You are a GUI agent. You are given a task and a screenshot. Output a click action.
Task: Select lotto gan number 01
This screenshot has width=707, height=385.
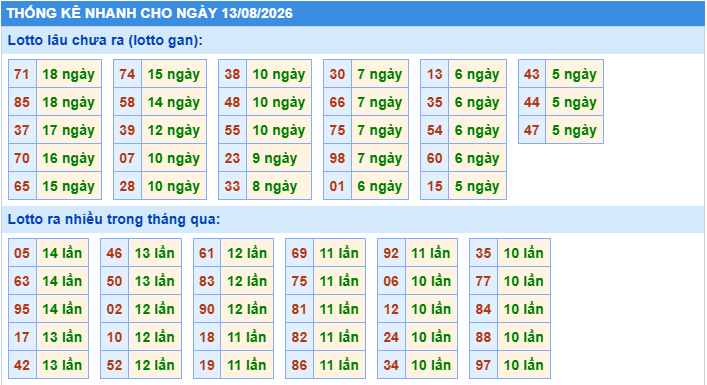pyautogui.click(x=337, y=186)
